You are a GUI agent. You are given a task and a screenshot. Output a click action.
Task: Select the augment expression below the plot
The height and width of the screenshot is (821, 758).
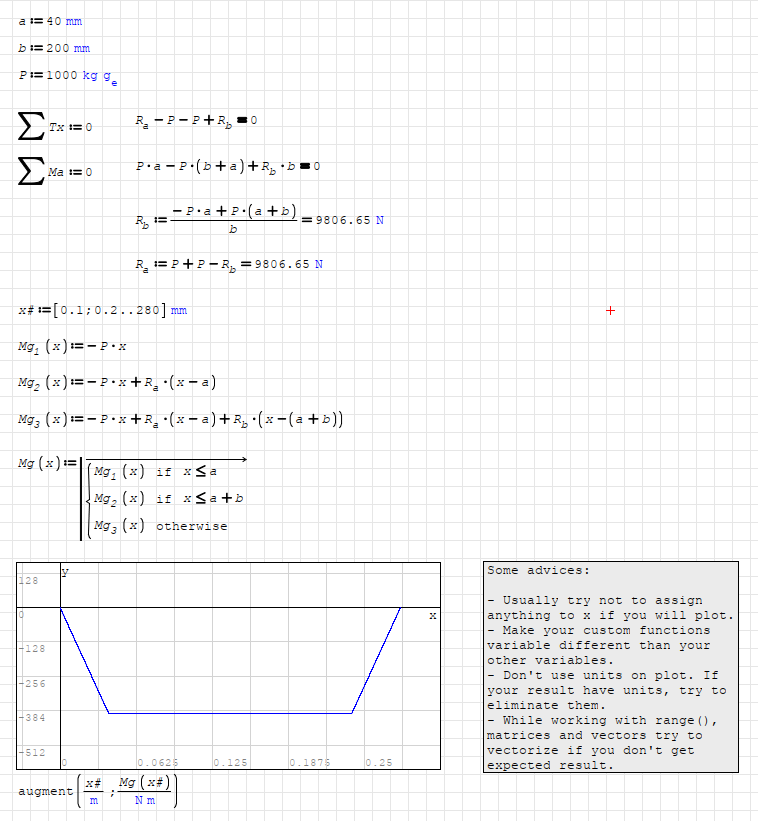click(x=98, y=791)
